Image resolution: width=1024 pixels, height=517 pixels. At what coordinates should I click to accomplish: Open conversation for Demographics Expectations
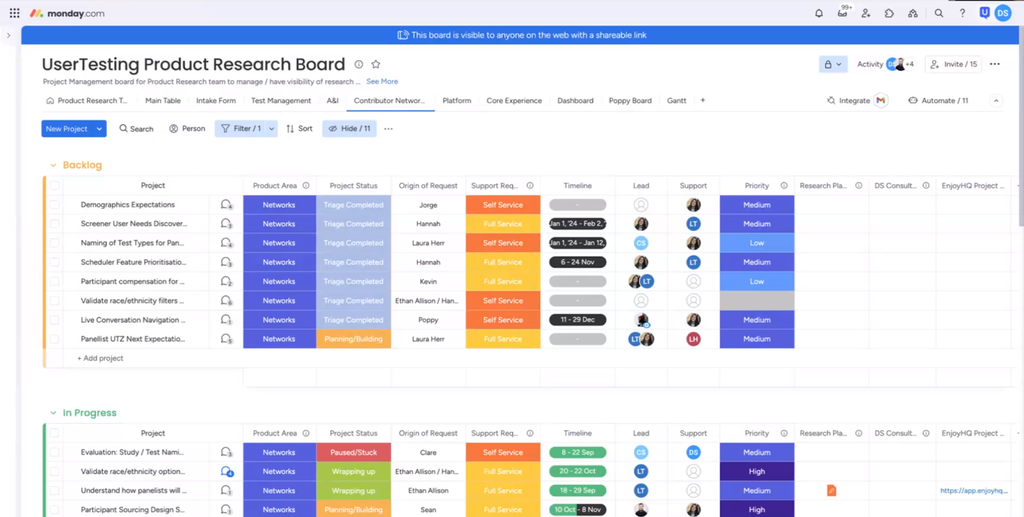pyautogui.click(x=226, y=205)
